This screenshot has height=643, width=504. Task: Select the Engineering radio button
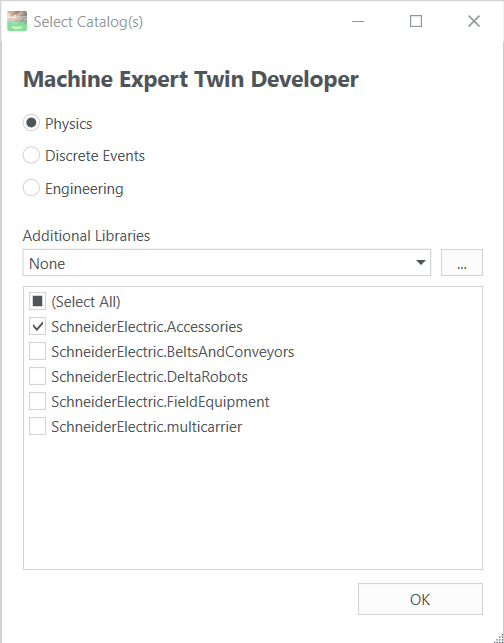pos(31,188)
